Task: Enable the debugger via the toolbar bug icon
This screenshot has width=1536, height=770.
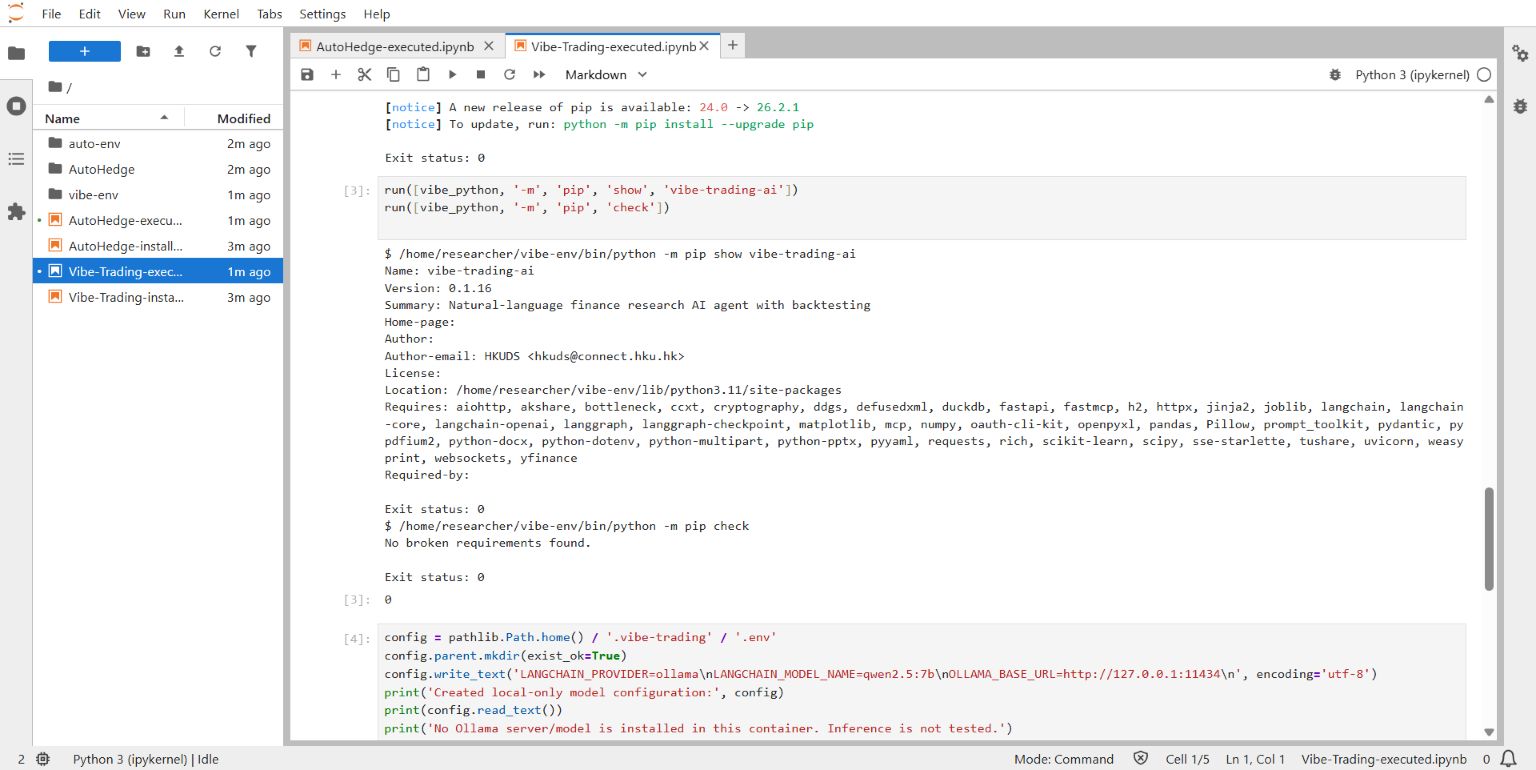Action: [x=1334, y=75]
